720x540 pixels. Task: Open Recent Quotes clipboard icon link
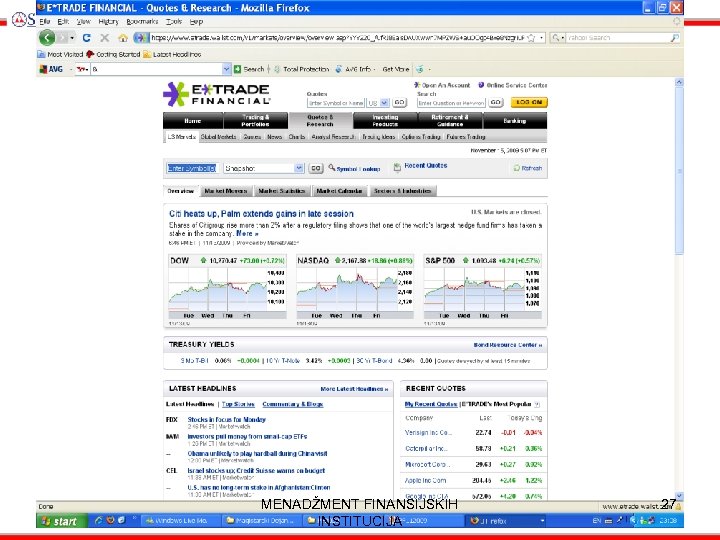pos(397,168)
